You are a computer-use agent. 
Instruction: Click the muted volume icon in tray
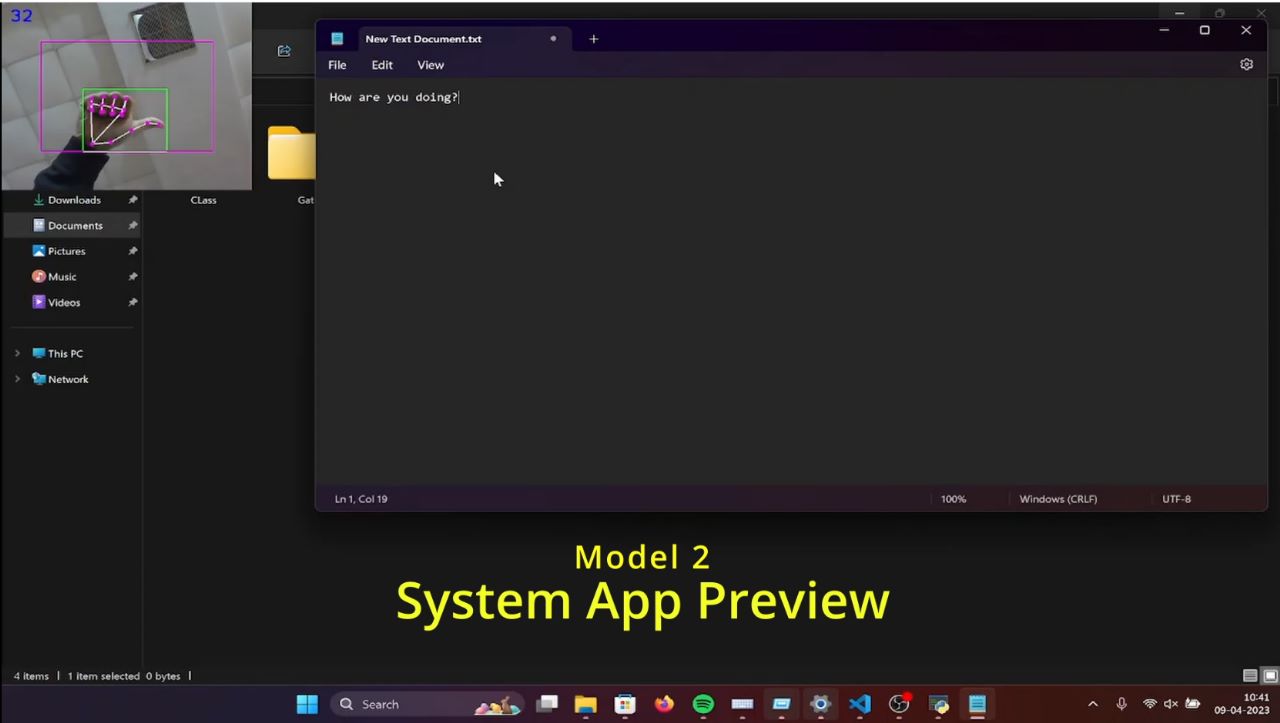(1170, 704)
